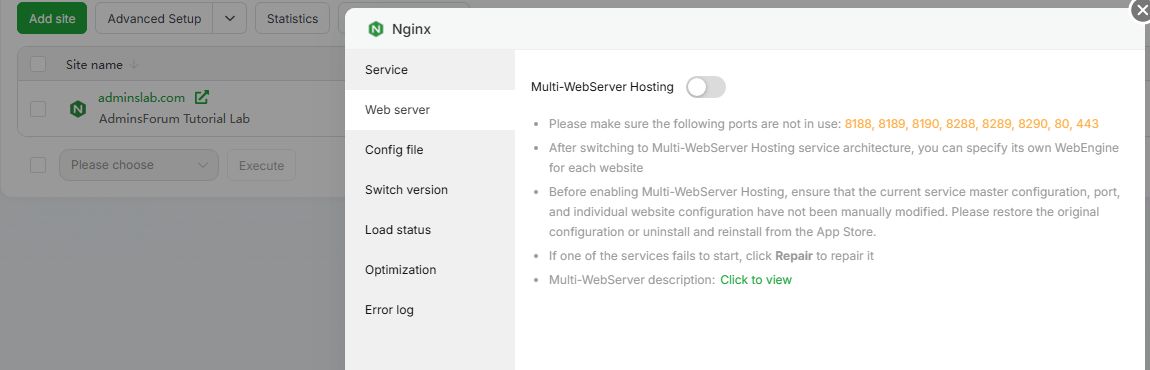The width and height of the screenshot is (1150, 370).
Task: Tick the select-all checkbox in table header
Action: point(38,65)
